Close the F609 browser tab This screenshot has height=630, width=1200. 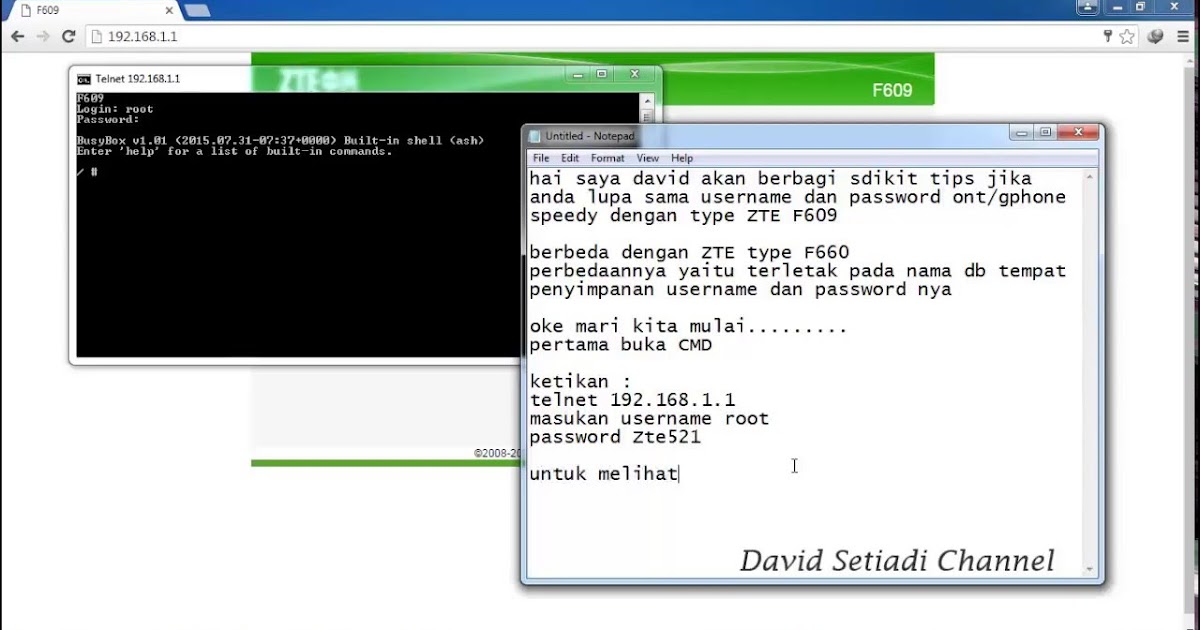point(169,11)
